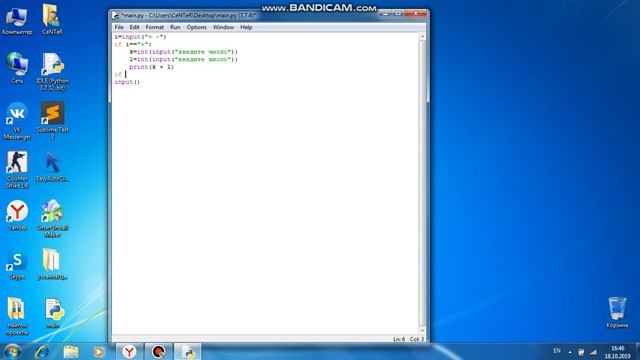The width and height of the screenshot is (640, 360).
Task: Switch to the Bandicam recorder taskbar button
Action: 158,351
